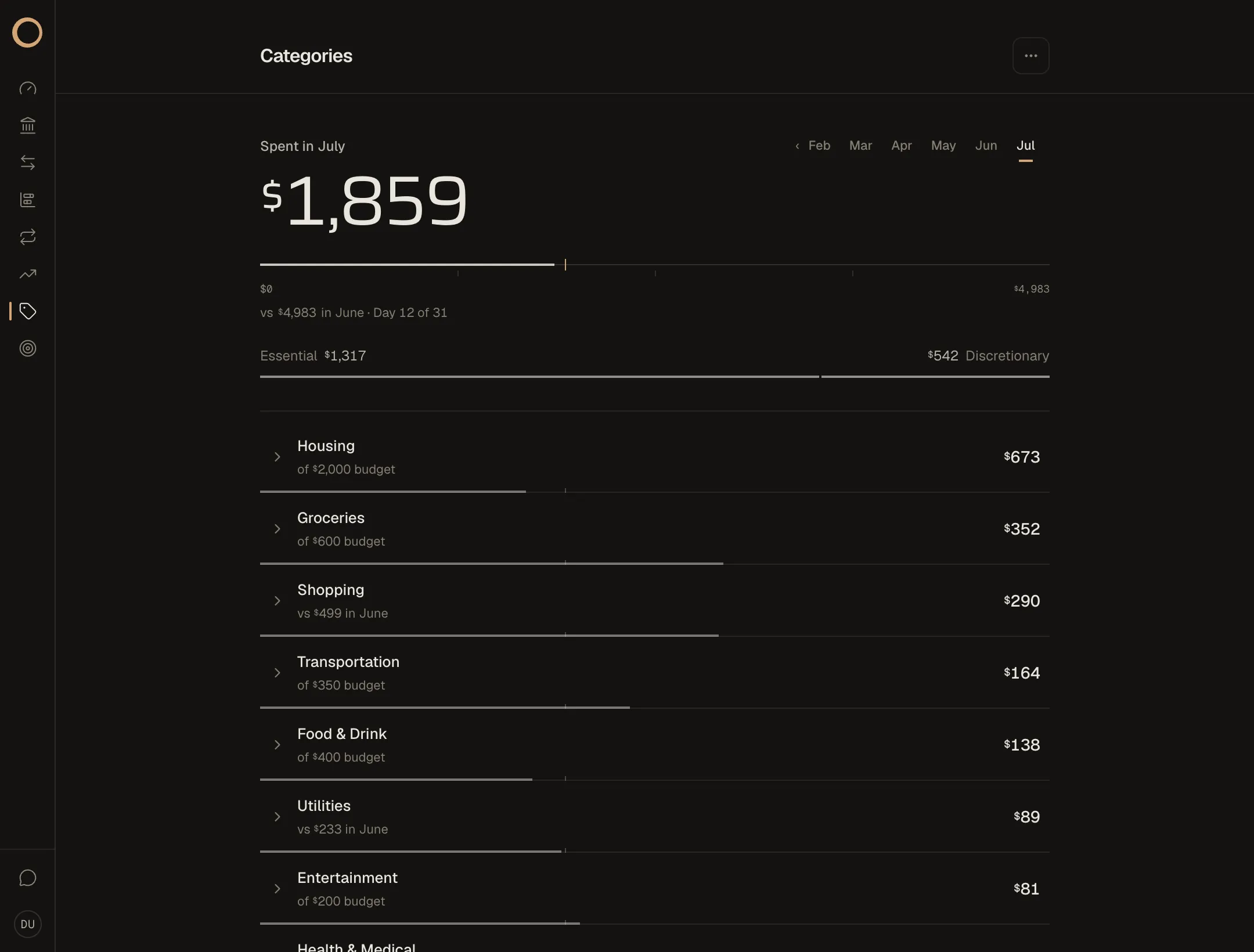This screenshot has width=1254, height=952.
Task: Click 'of $350 budget' under Transportation
Action: pos(341,686)
